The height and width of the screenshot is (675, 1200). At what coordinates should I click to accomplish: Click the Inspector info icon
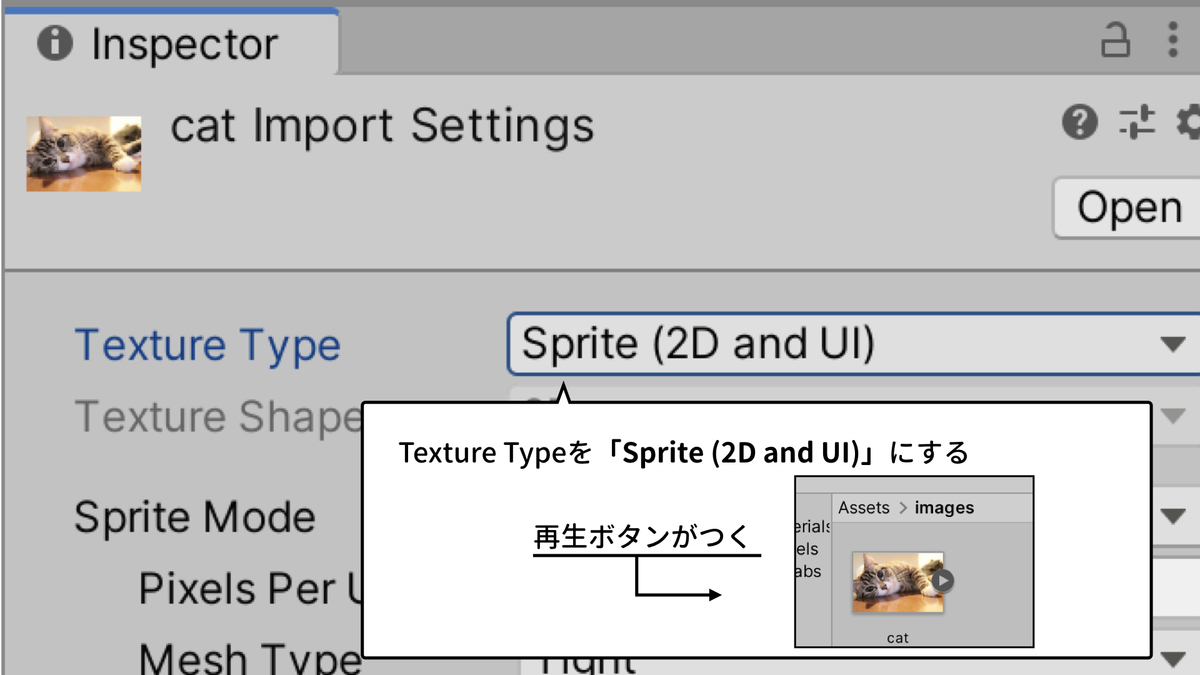point(54,43)
